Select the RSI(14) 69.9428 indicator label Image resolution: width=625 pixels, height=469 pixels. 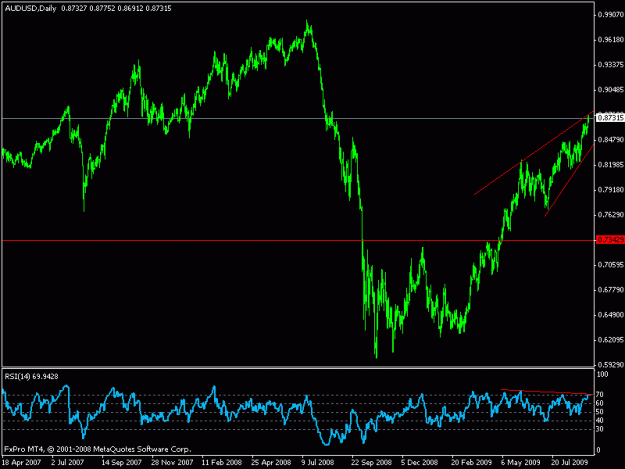pos(31,376)
